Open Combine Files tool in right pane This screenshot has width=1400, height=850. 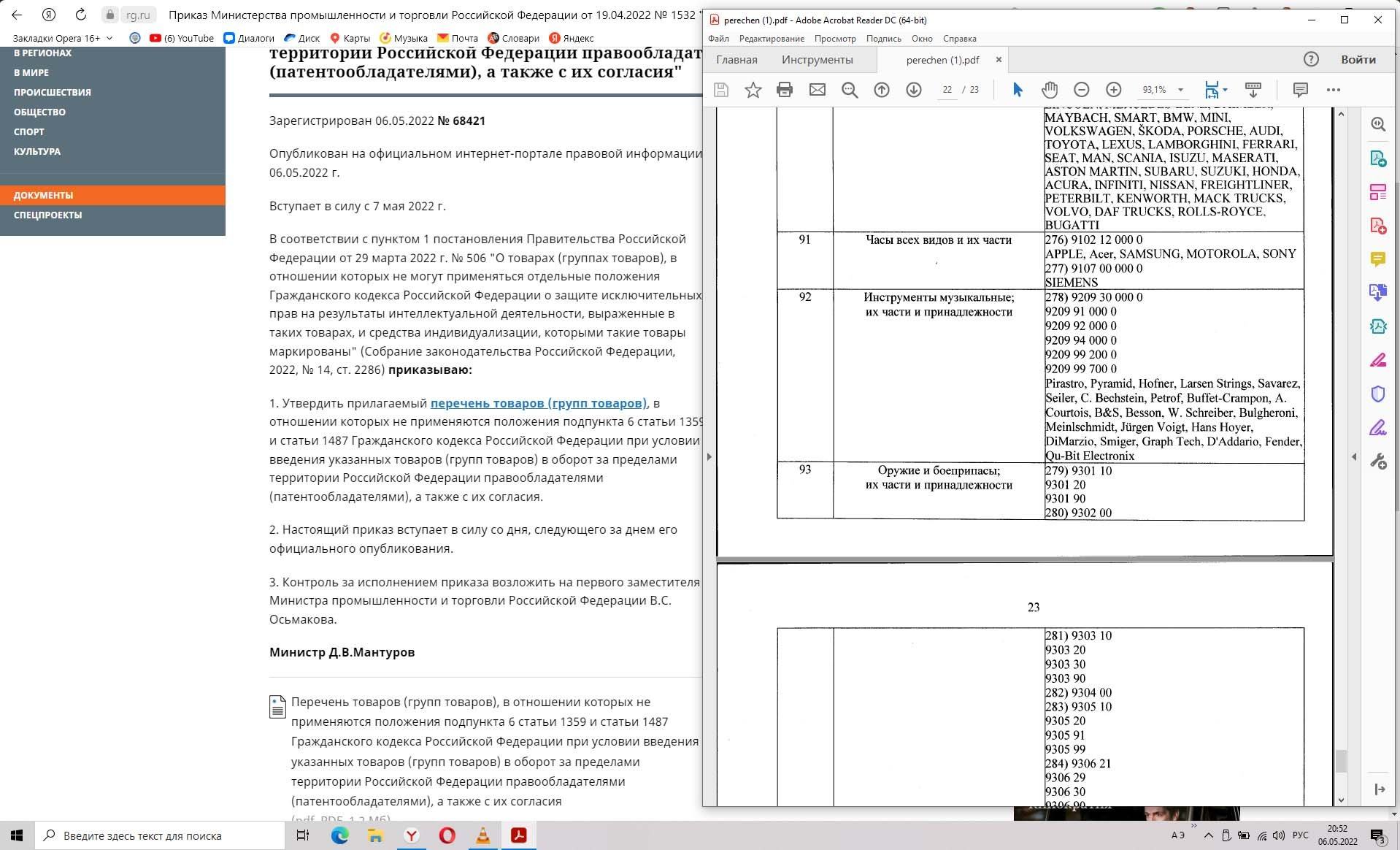click(1377, 293)
